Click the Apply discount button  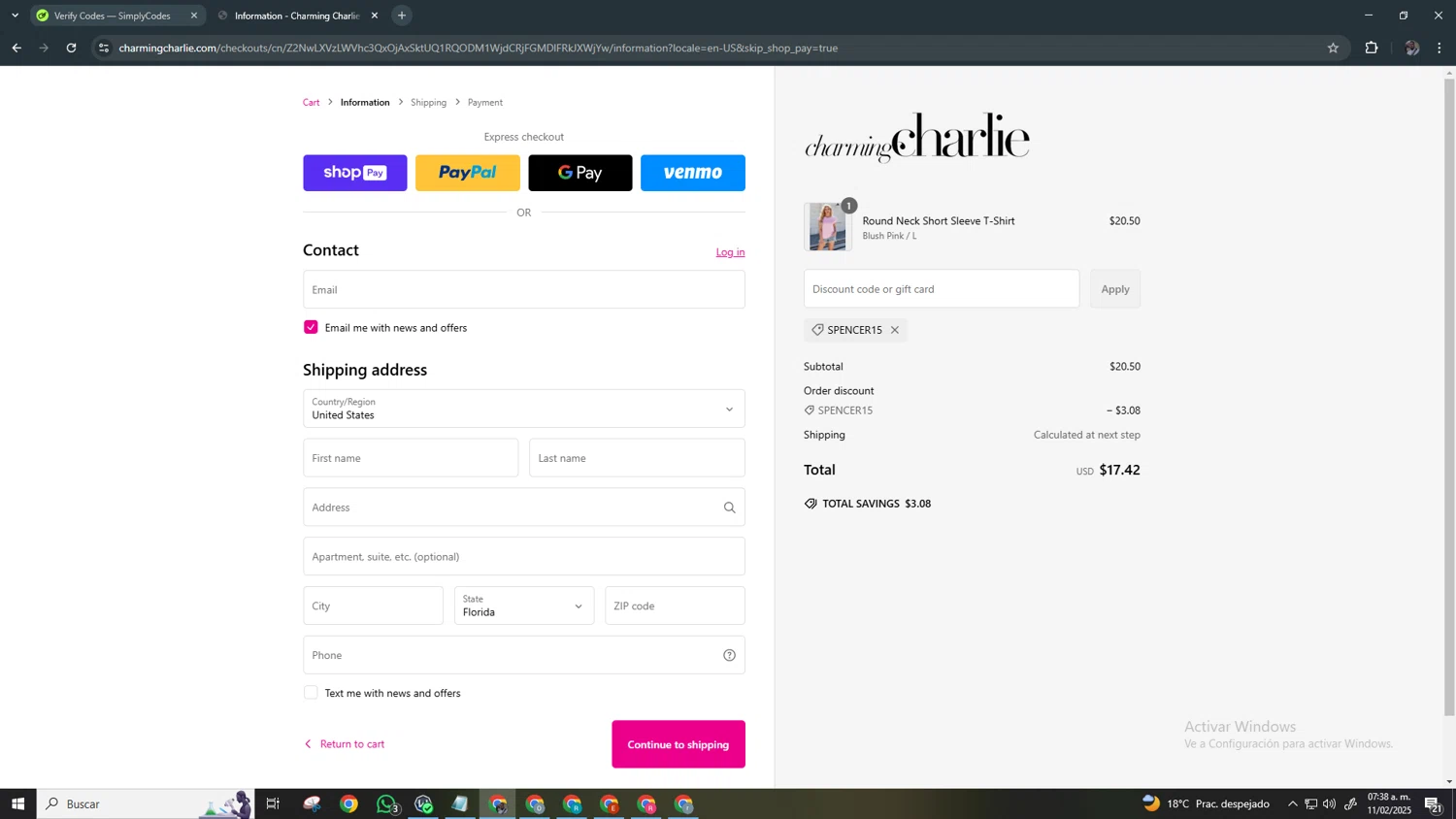tap(1114, 289)
